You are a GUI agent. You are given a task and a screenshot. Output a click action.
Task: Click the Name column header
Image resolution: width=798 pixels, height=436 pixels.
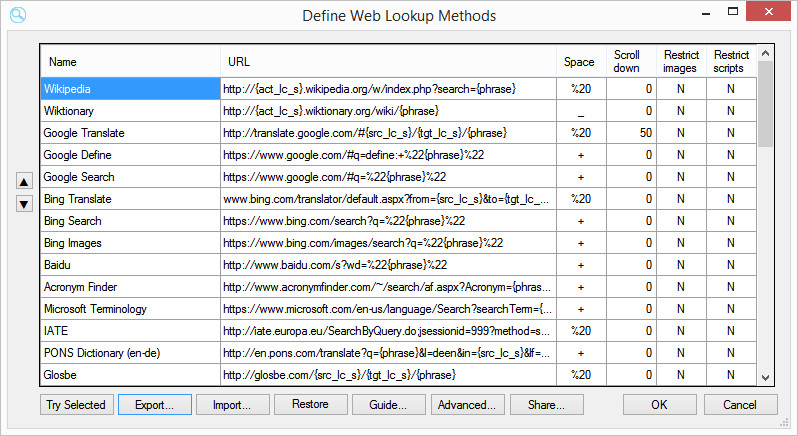tap(130, 61)
